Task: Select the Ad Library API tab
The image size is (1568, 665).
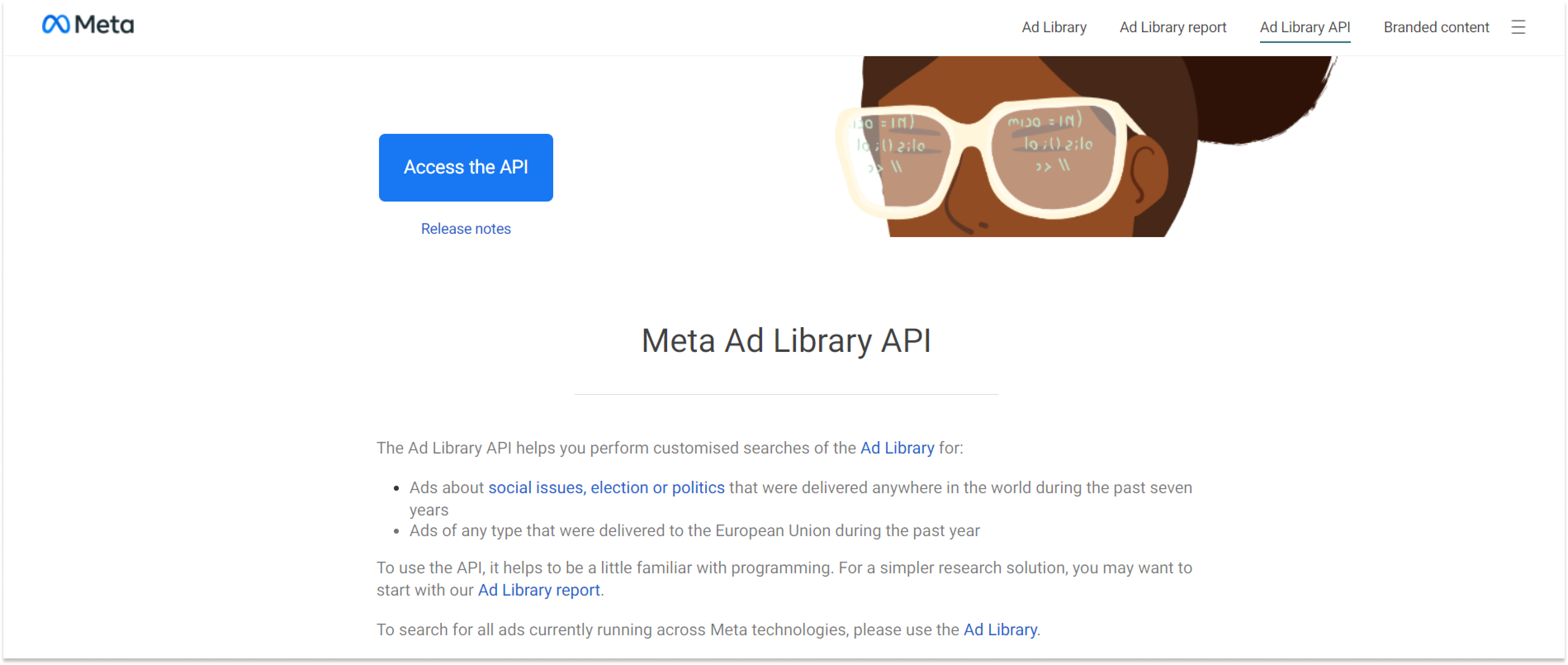Action: [1305, 27]
